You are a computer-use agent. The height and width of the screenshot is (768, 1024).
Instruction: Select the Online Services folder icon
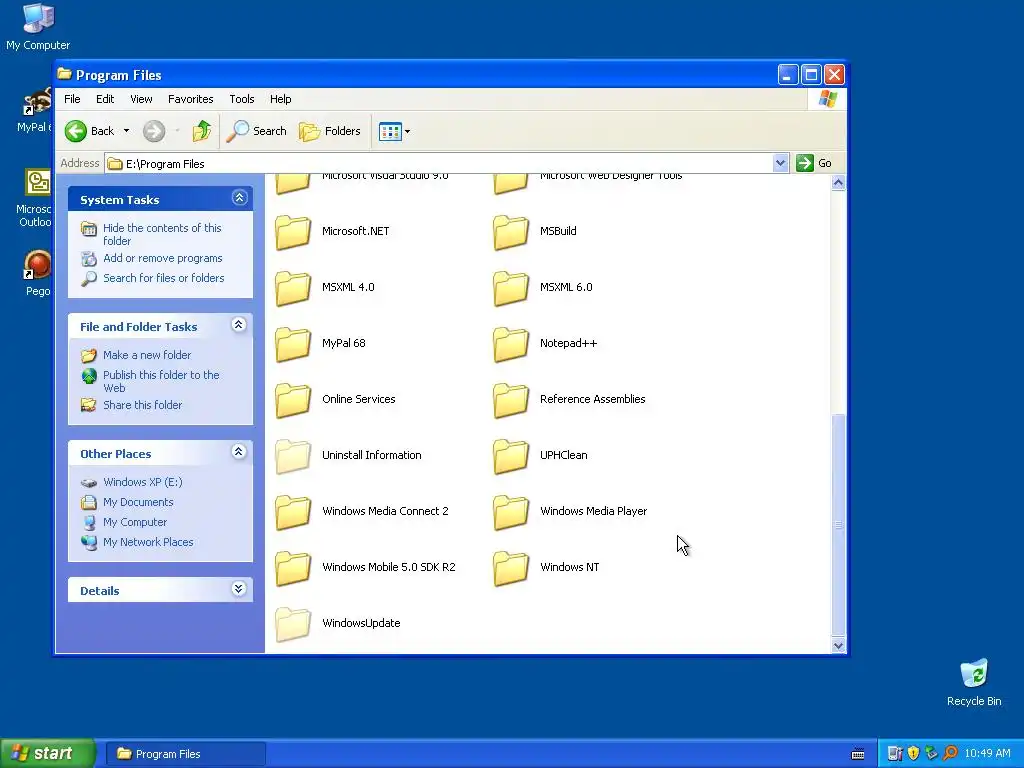point(293,400)
